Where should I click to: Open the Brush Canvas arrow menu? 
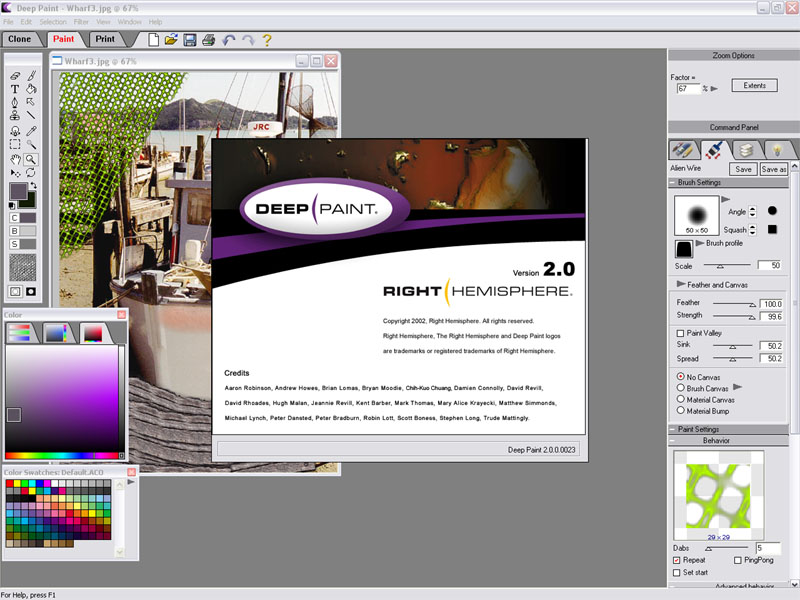click(x=737, y=387)
